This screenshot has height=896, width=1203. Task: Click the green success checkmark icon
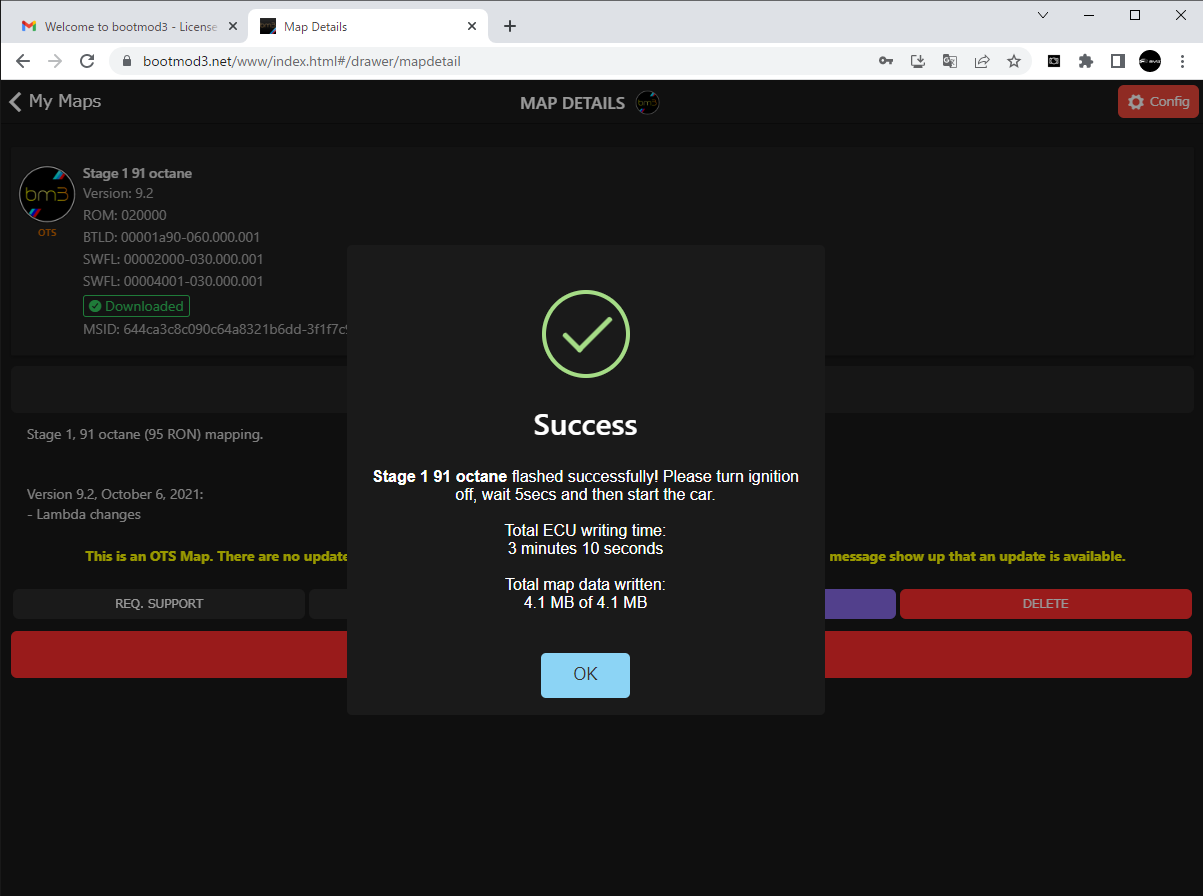click(586, 335)
